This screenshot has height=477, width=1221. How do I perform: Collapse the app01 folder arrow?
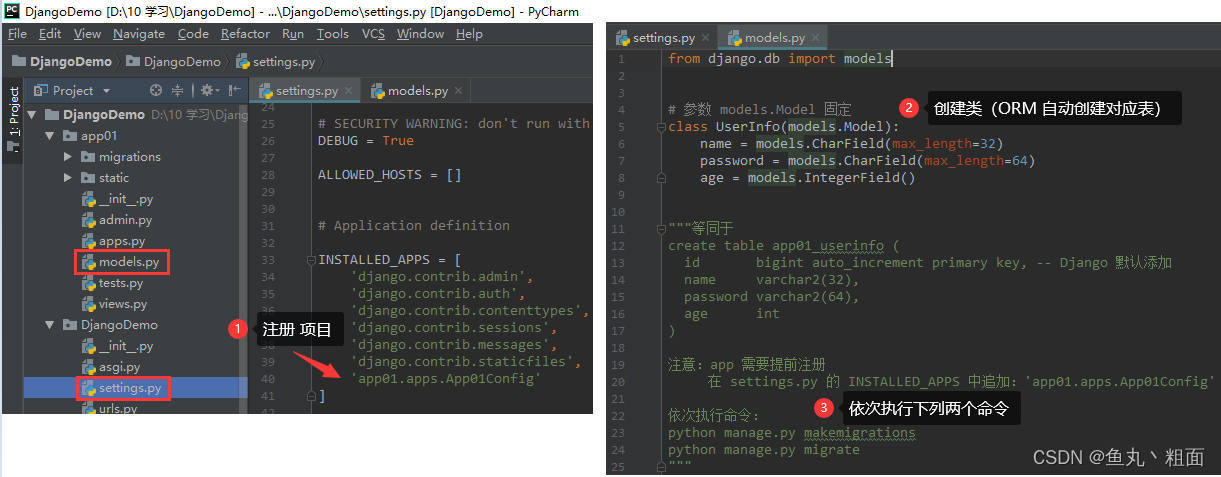50,135
